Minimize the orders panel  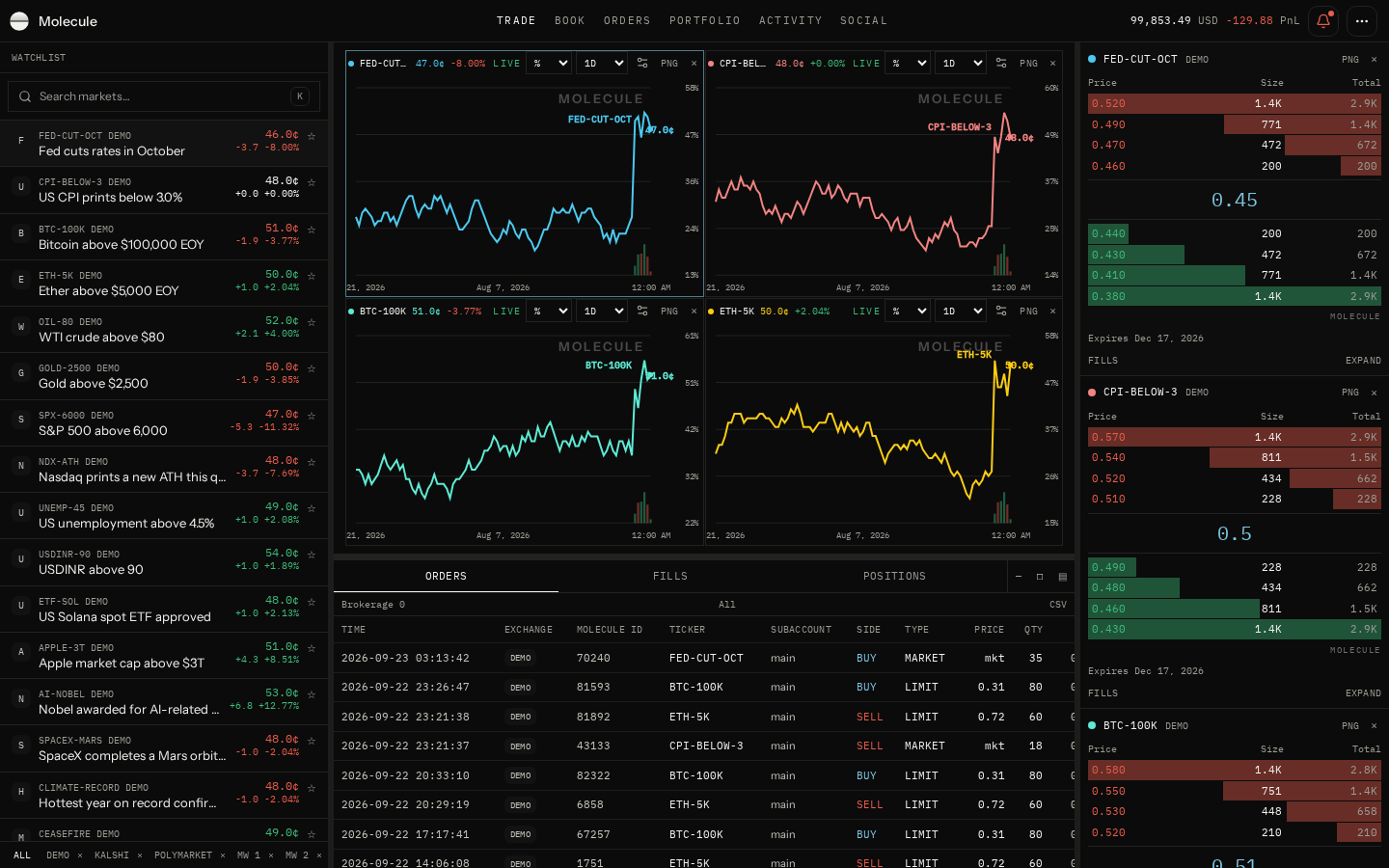click(x=1018, y=577)
